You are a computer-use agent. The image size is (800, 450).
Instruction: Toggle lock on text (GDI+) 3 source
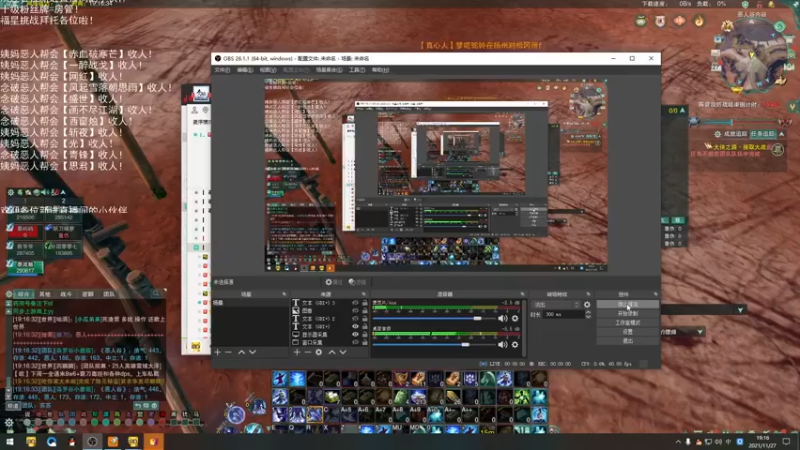click(x=364, y=303)
